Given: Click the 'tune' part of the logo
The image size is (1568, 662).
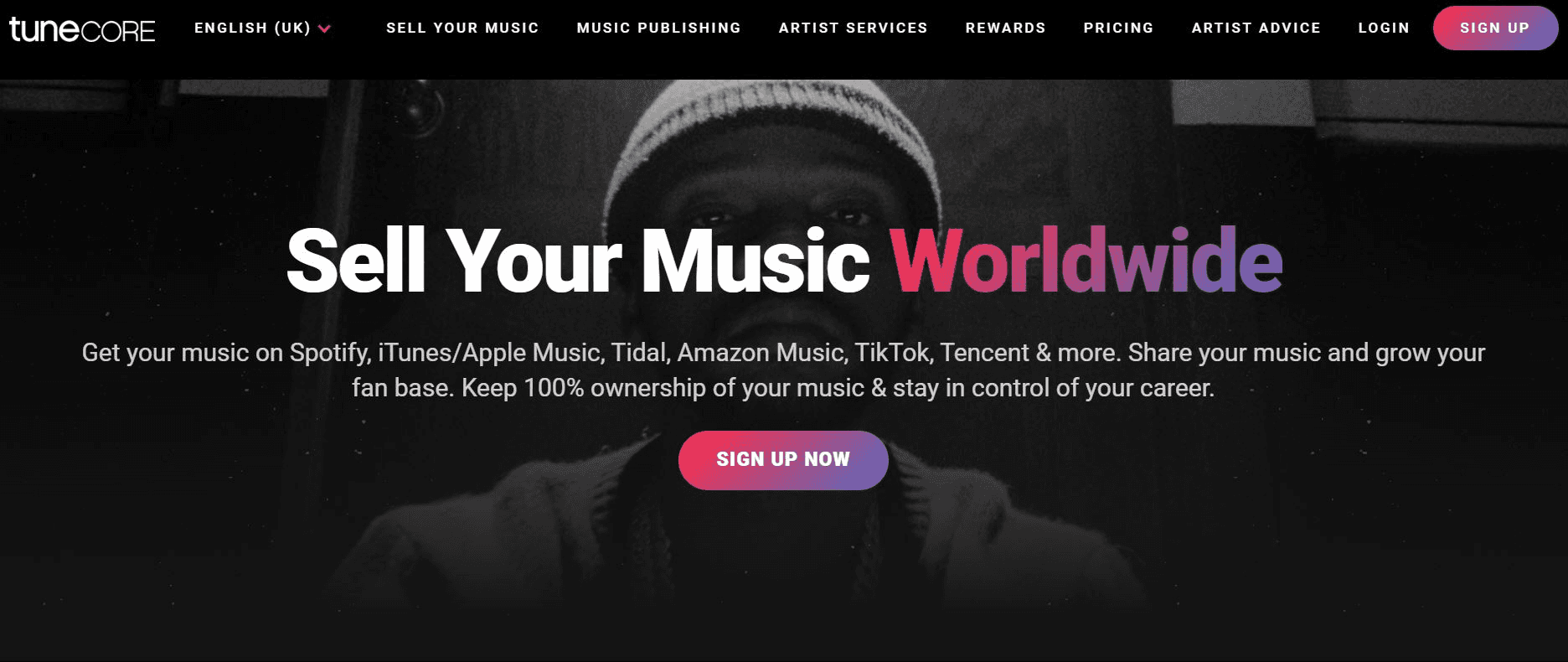Looking at the screenshot, I should (x=44, y=29).
